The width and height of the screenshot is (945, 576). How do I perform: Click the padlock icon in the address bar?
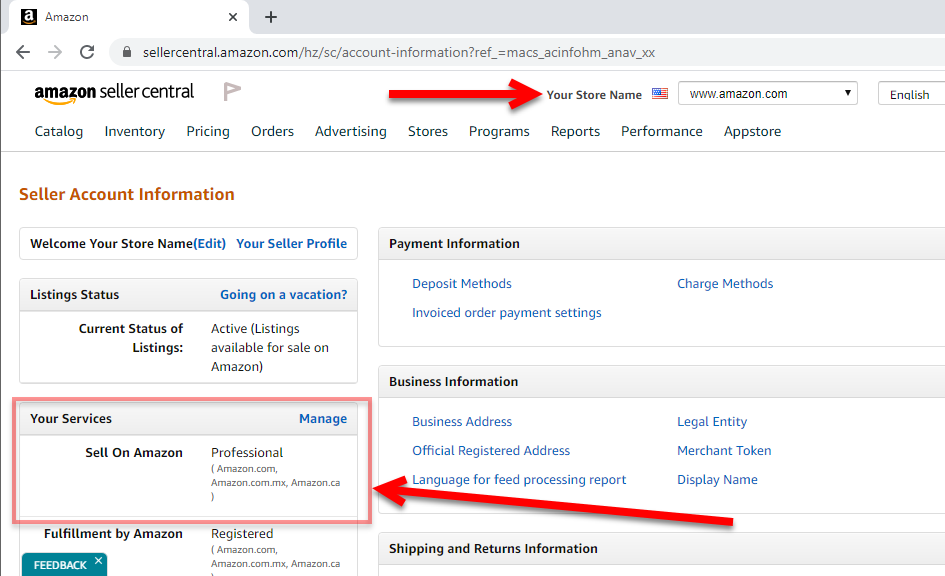[125, 51]
